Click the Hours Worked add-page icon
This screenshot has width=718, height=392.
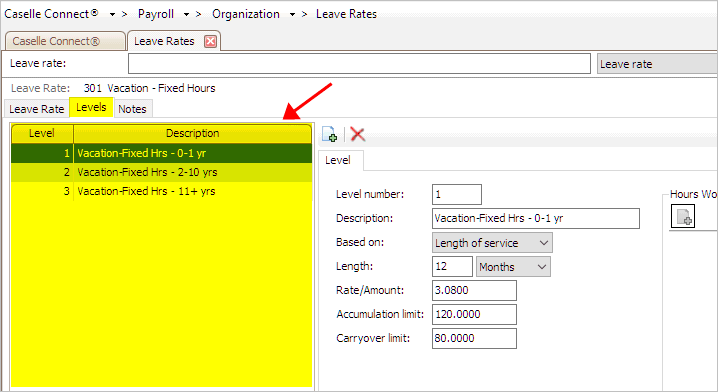683,216
